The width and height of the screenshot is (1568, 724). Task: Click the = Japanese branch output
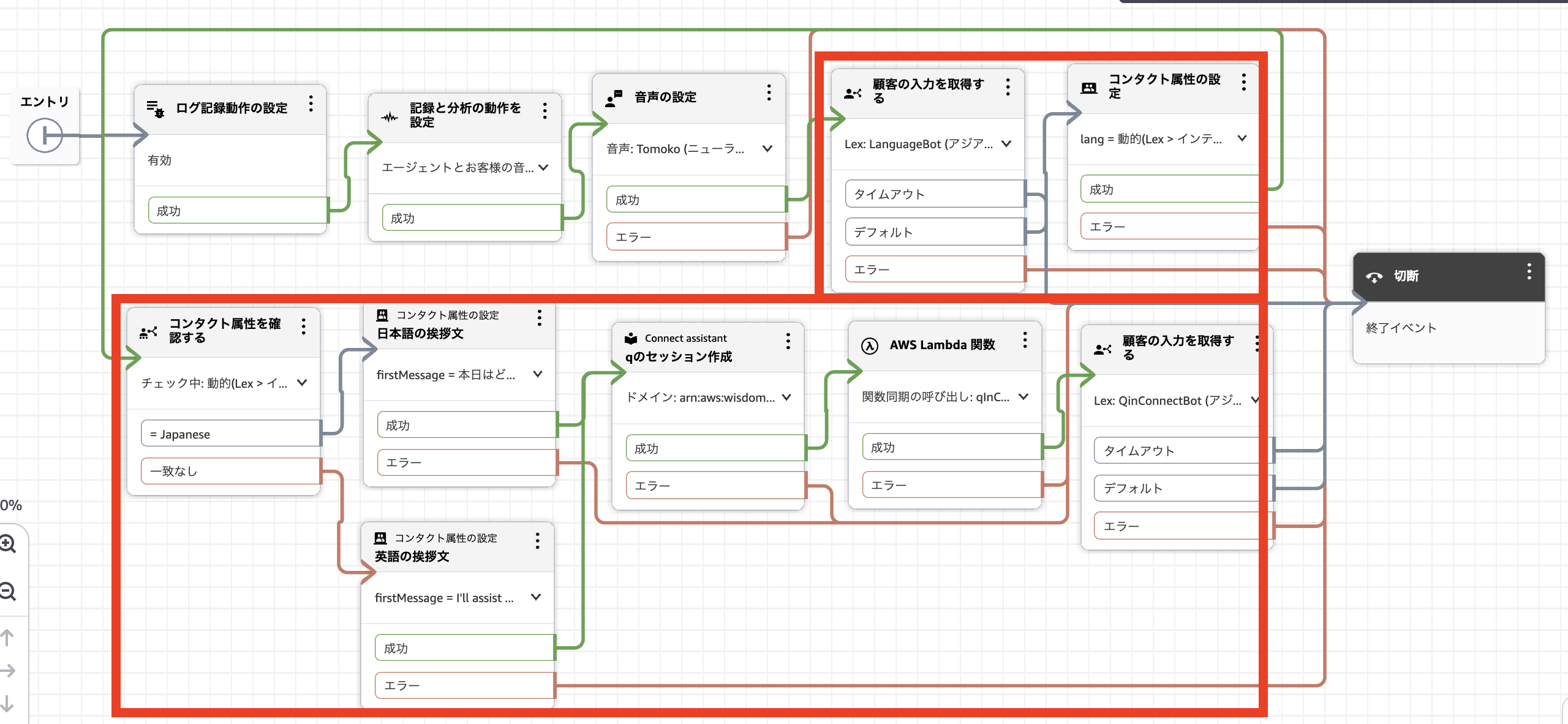coord(230,434)
